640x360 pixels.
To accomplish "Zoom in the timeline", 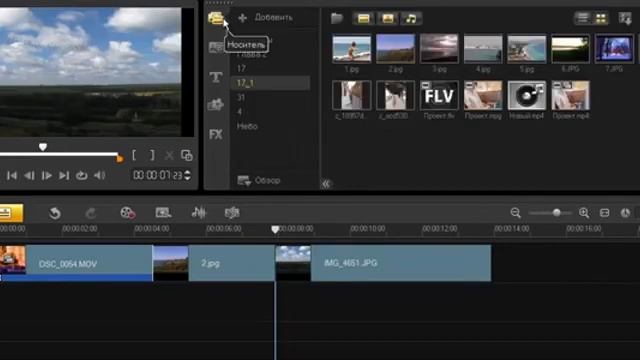I will (584, 213).
